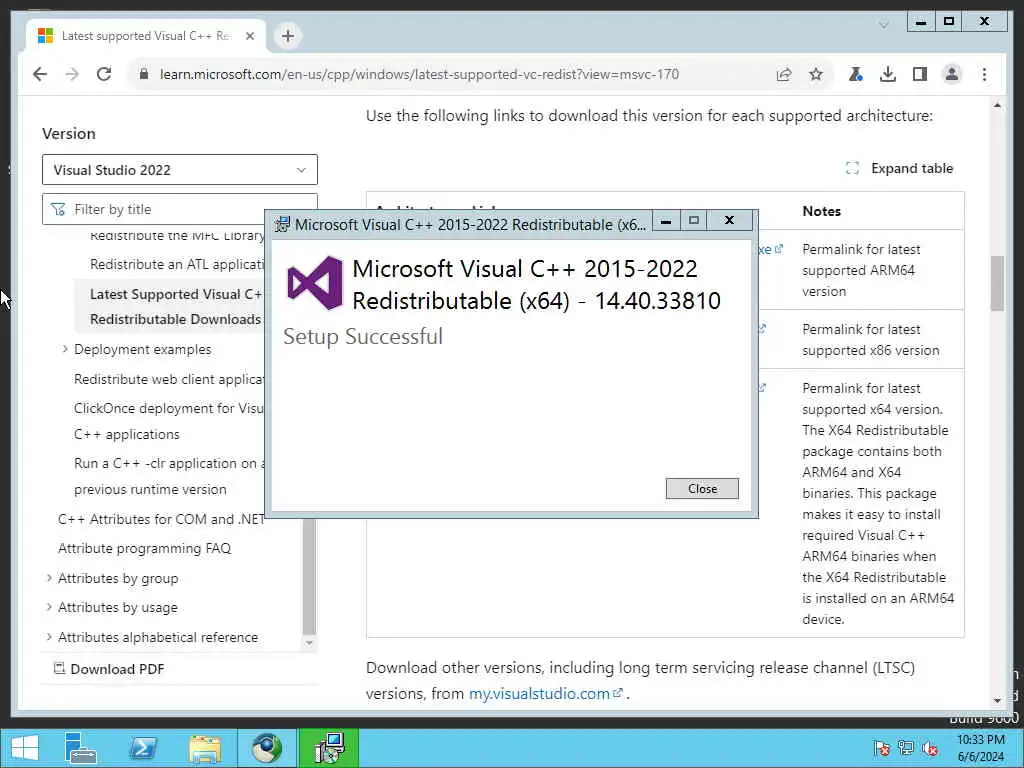View site information lock icon

click(144, 74)
